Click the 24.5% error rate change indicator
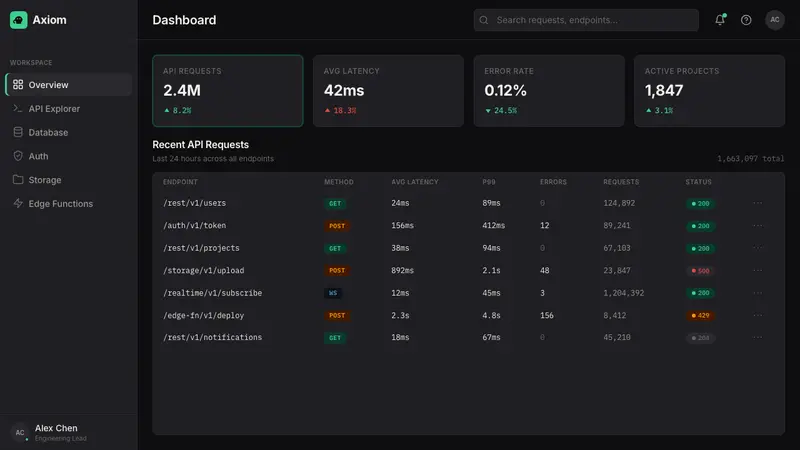Image resolution: width=800 pixels, height=450 pixels. (501, 110)
